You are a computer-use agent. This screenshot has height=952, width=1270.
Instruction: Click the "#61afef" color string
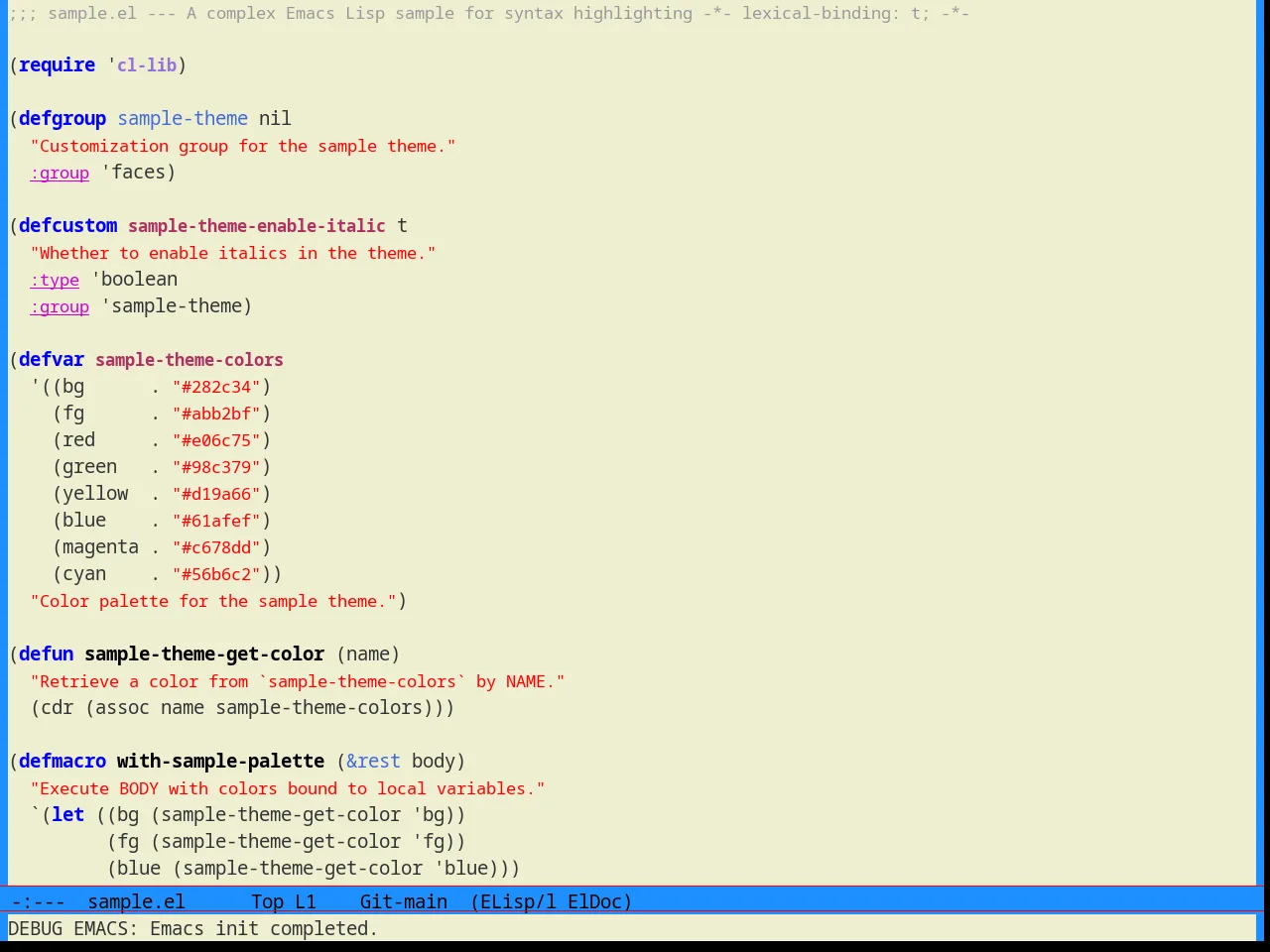[216, 521]
